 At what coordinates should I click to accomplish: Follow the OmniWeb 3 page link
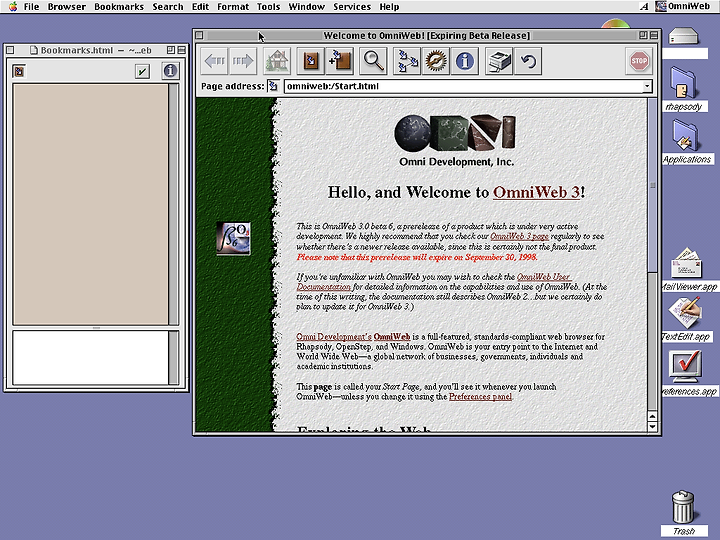(519, 236)
